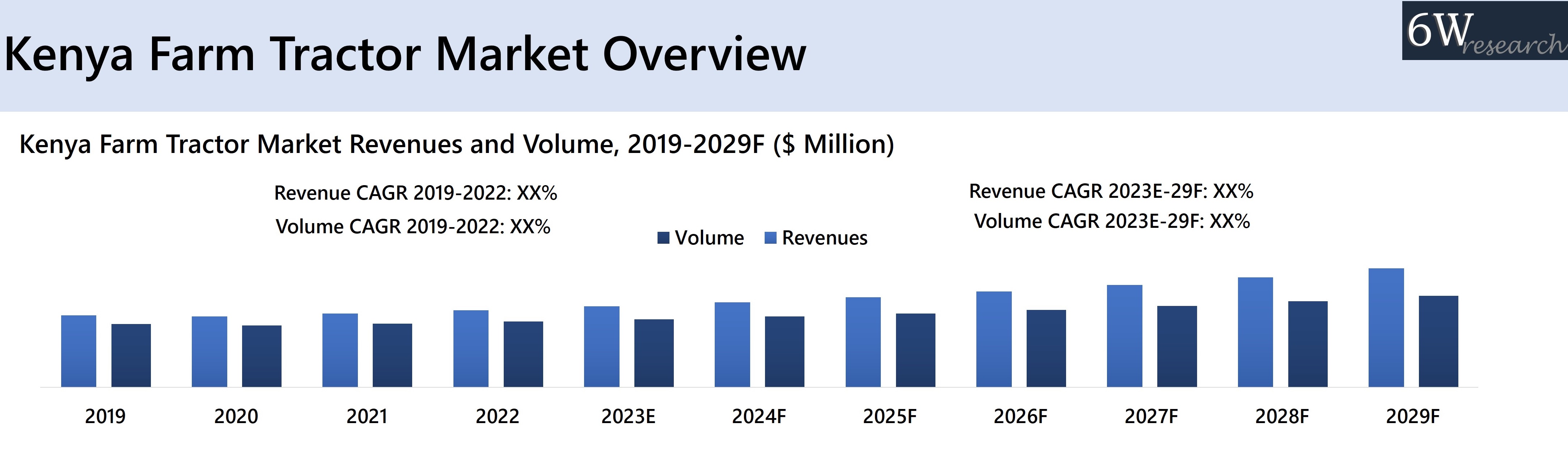This screenshot has width=1568, height=456.
Task: Click the 2029F revenues bar
Action: point(1386,328)
